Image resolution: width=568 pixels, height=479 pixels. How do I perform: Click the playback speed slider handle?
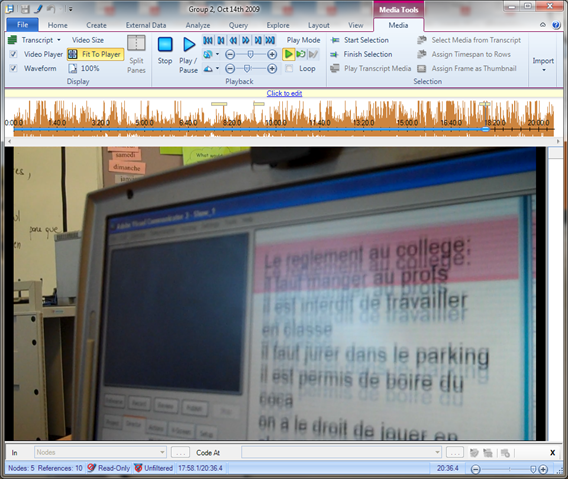(x=247, y=68)
